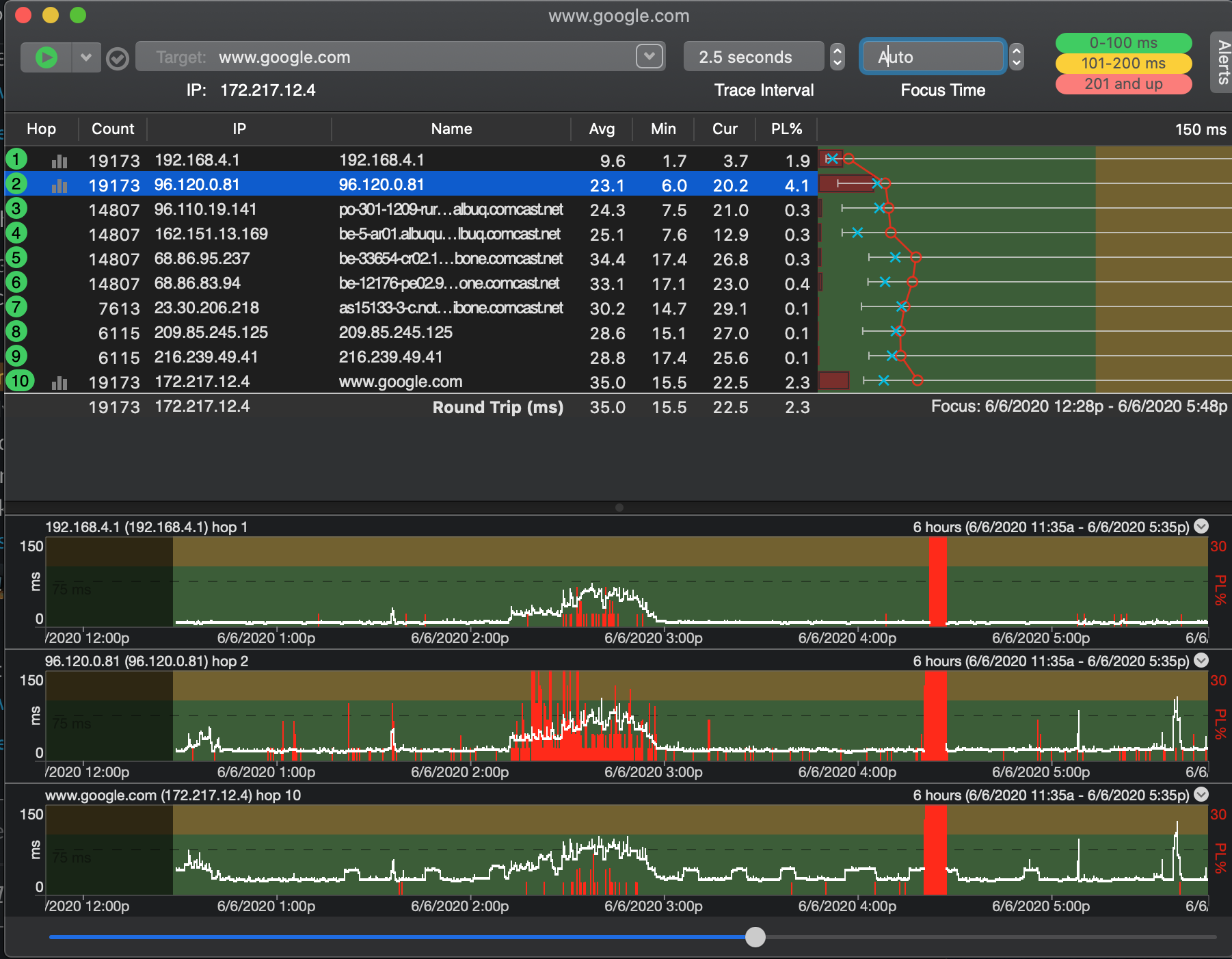This screenshot has height=959, width=1232.
Task: Click the Trace Interval stepper arrows
Action: (x=837, y=57)
